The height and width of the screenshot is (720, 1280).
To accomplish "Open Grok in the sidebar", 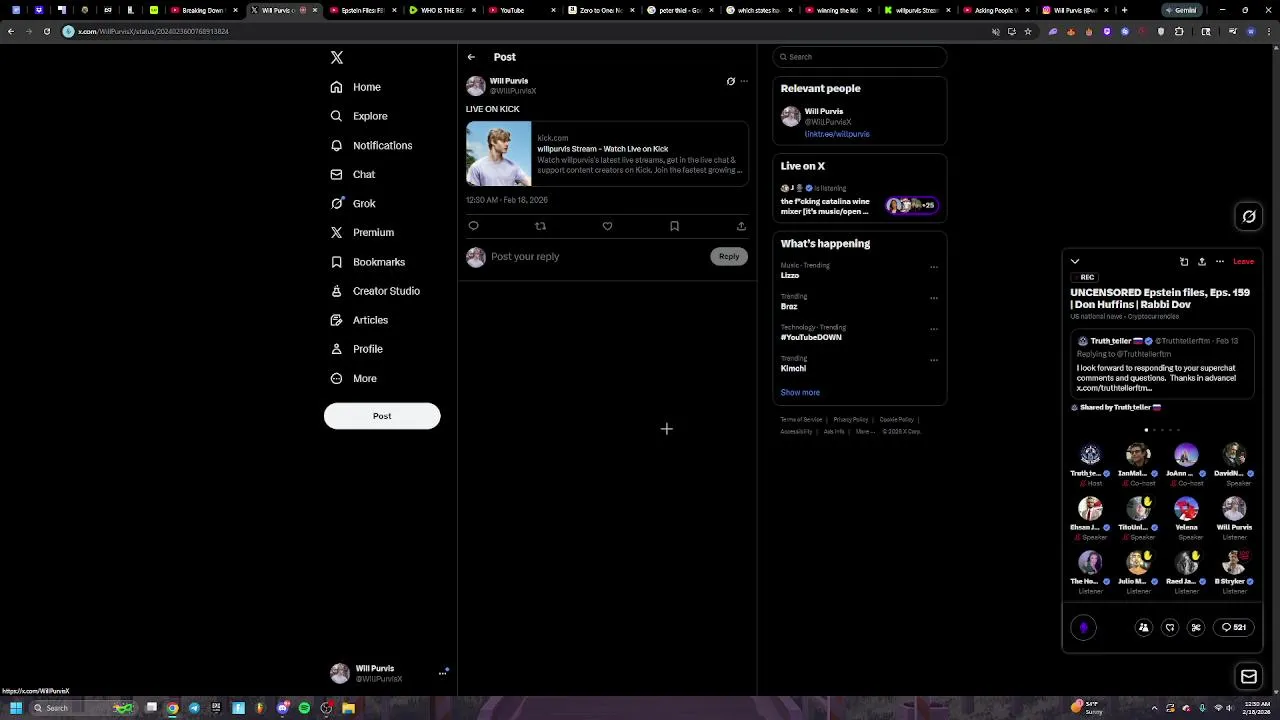I will (x=353, y=203).
